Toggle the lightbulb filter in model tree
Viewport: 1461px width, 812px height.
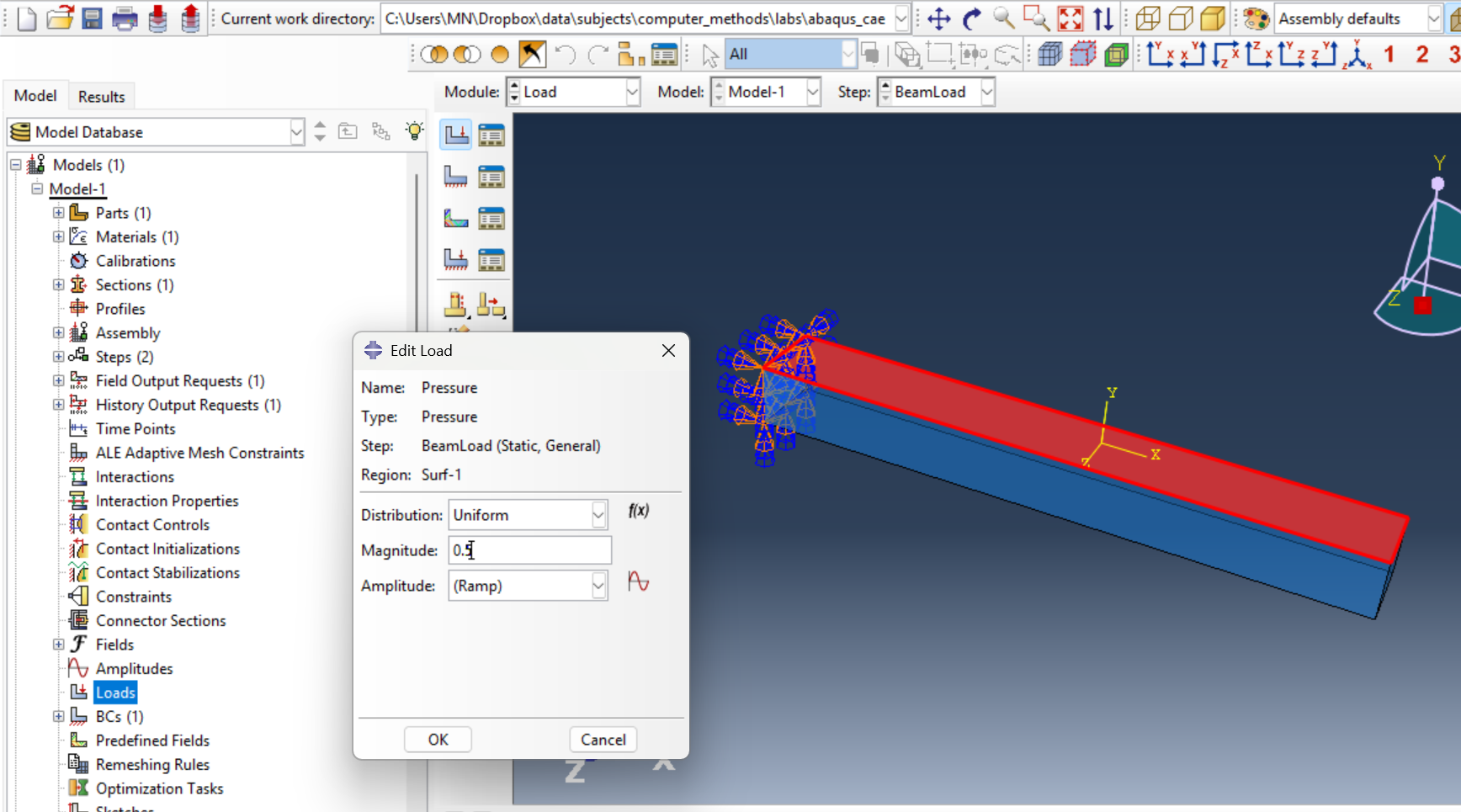pos(414,131)
